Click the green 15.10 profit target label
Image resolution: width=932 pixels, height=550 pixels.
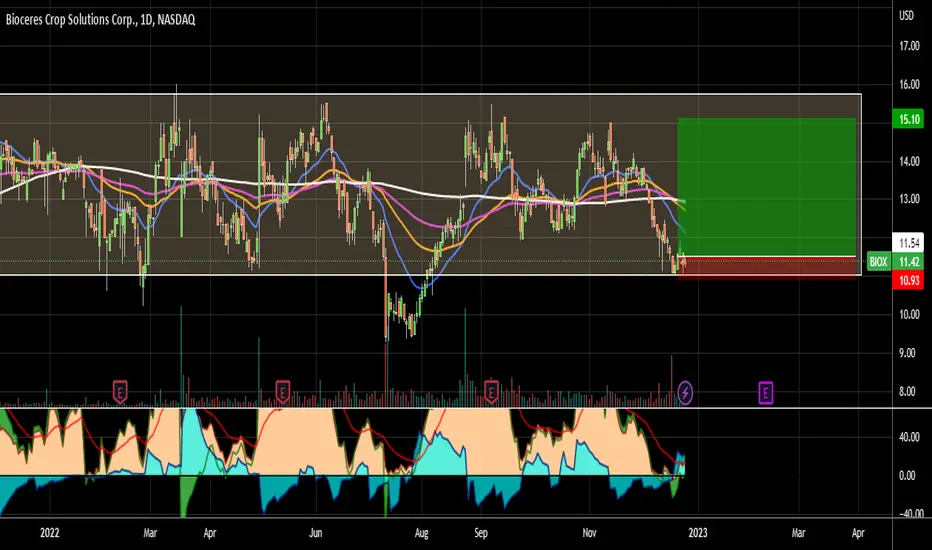pyautogui.click(x=908, y=119)
